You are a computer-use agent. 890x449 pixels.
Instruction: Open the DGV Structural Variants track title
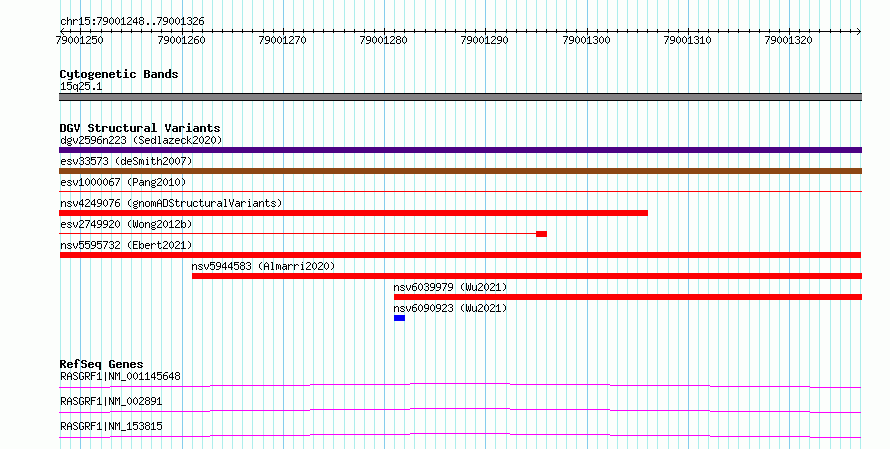(x=140, y=128)
